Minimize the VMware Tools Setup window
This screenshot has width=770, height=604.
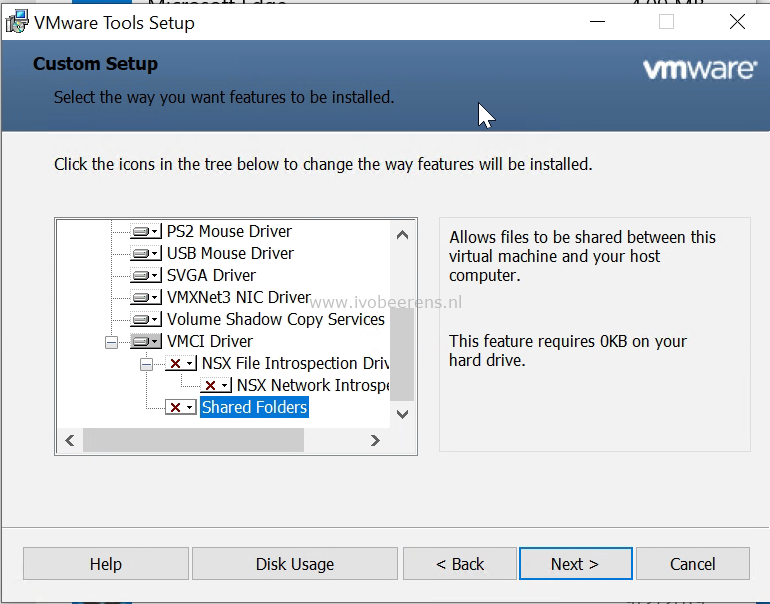coord(597,22)
